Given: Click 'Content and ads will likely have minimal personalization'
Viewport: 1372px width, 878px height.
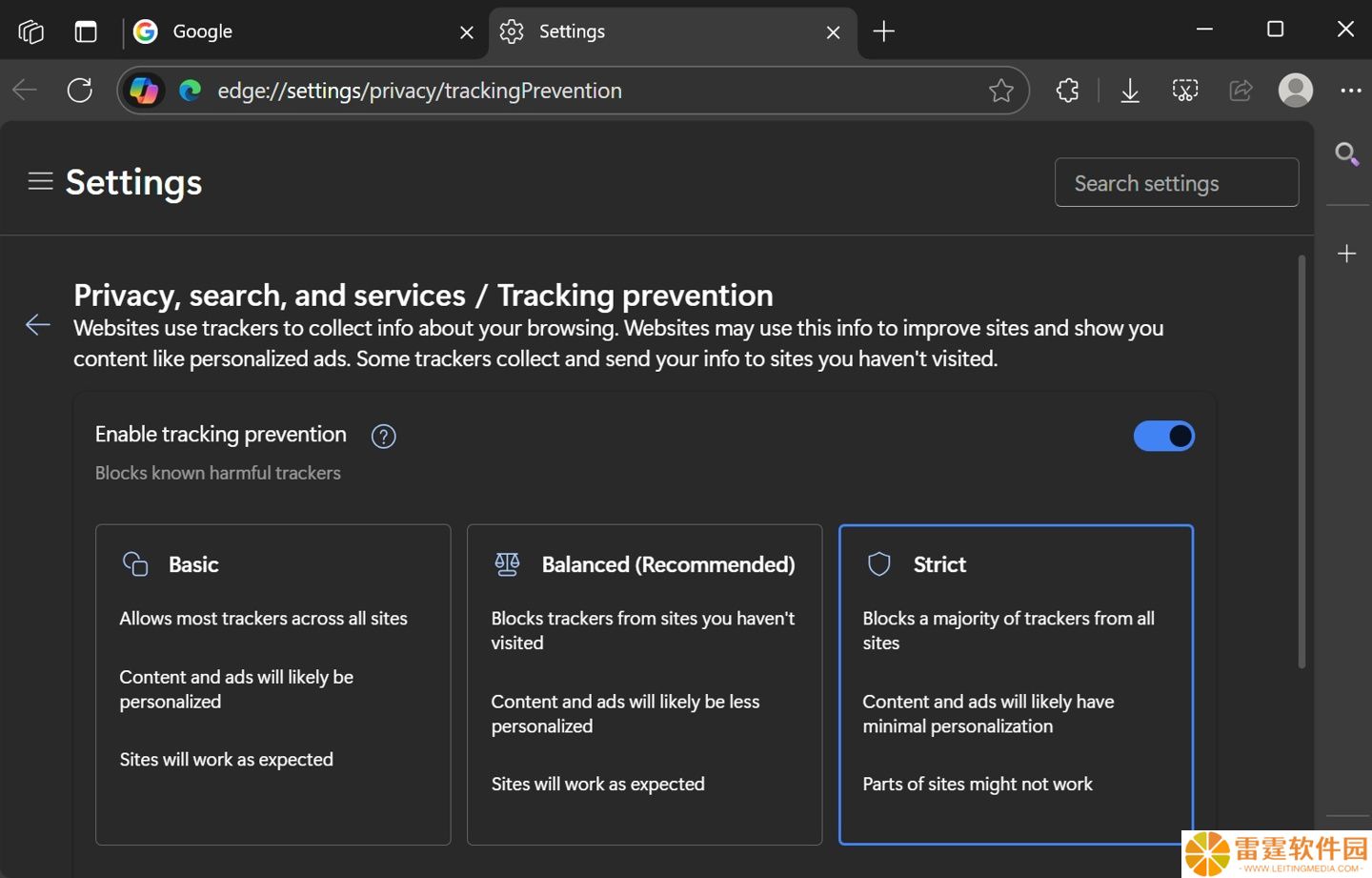Looking at the screenshot, I should click(988, 713).
